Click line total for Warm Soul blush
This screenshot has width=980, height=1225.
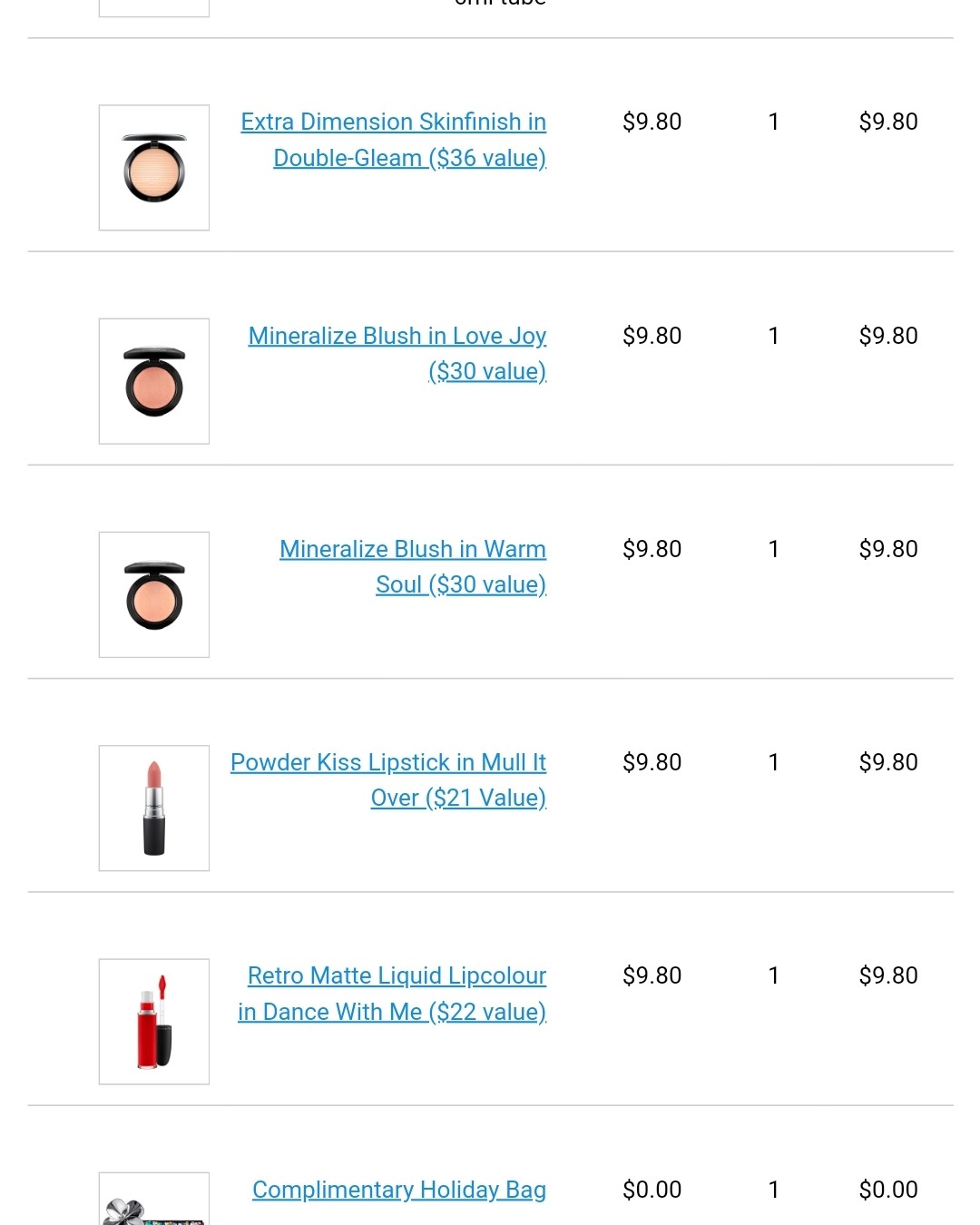point(888,549)
